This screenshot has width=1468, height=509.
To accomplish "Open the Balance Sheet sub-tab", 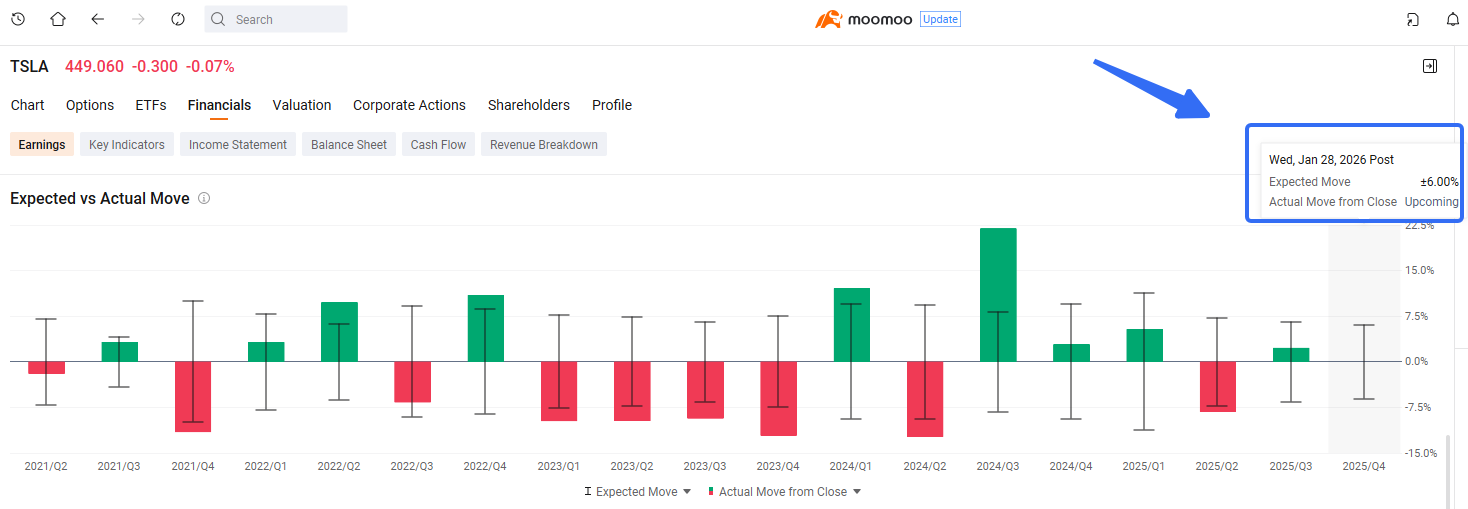I will [349, 145].
